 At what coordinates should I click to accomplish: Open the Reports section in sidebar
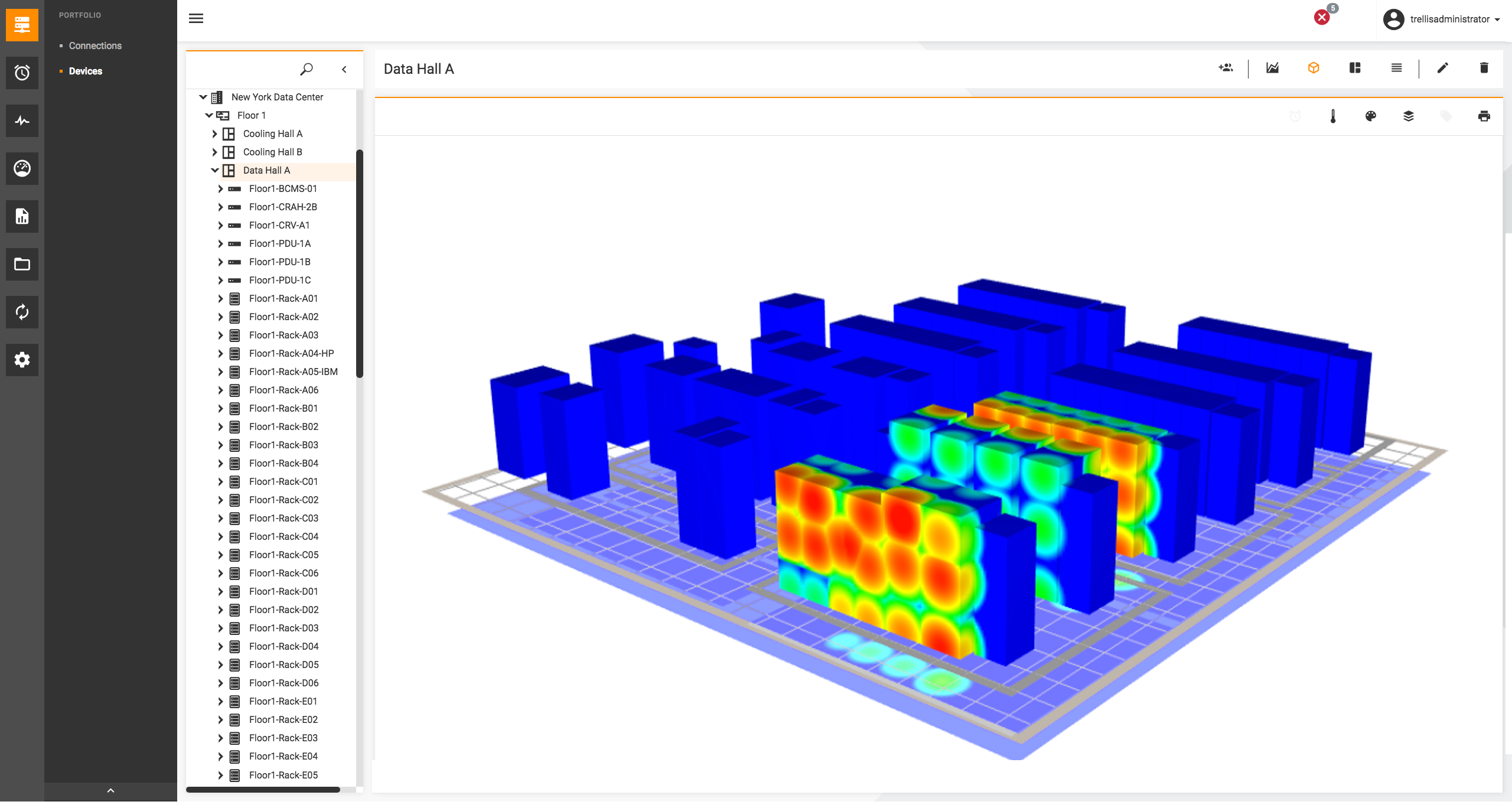point(22,216)
